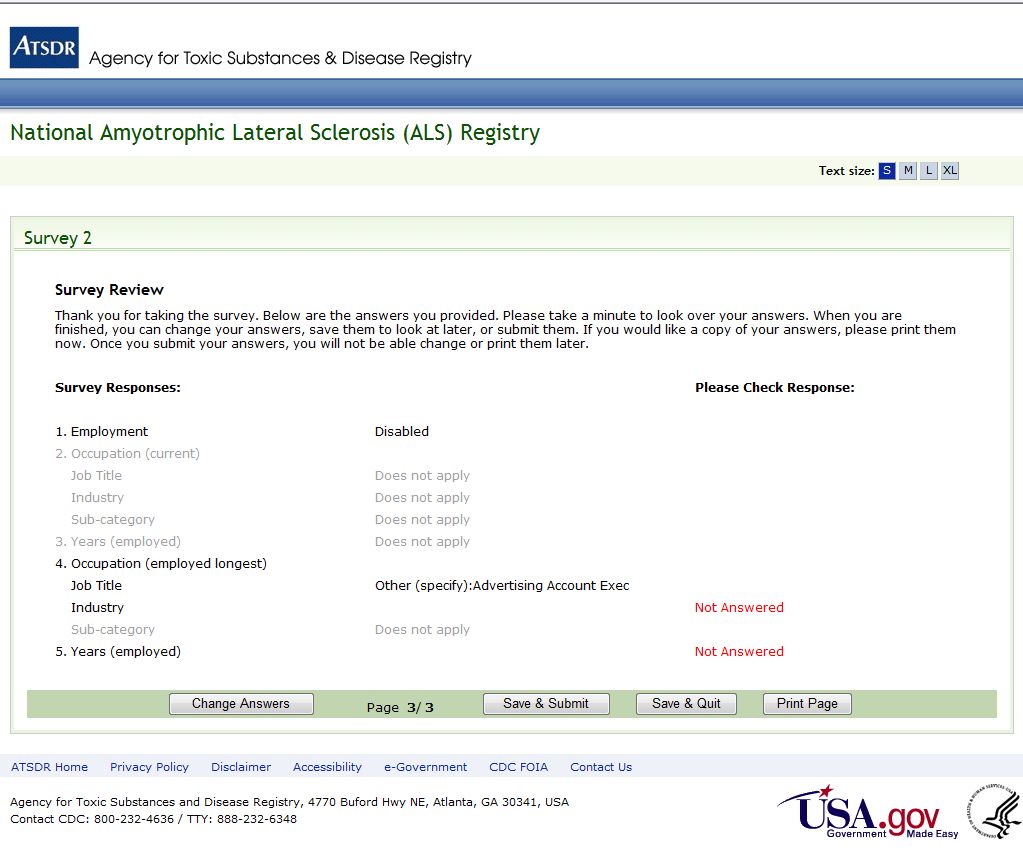Open the e-Government footer link
The image size is (1023, 857).
coord(425,767)
